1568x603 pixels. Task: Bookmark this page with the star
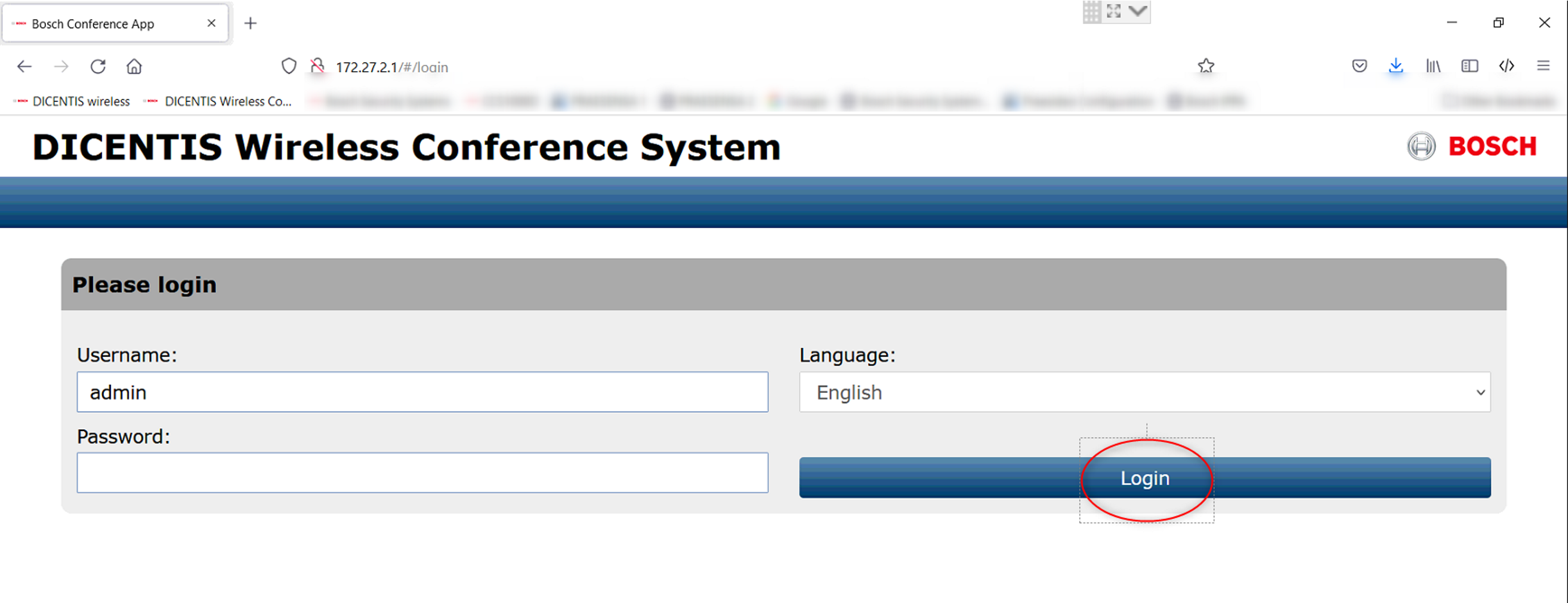point(1206,66)
